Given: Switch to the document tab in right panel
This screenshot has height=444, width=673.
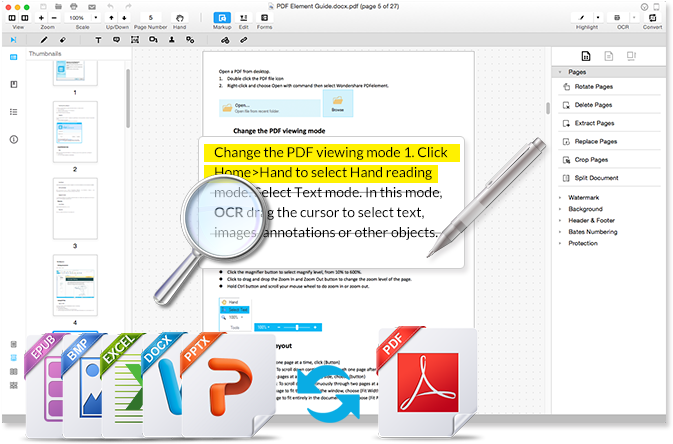Looking at the screenshot, I should tap(609, 56).
